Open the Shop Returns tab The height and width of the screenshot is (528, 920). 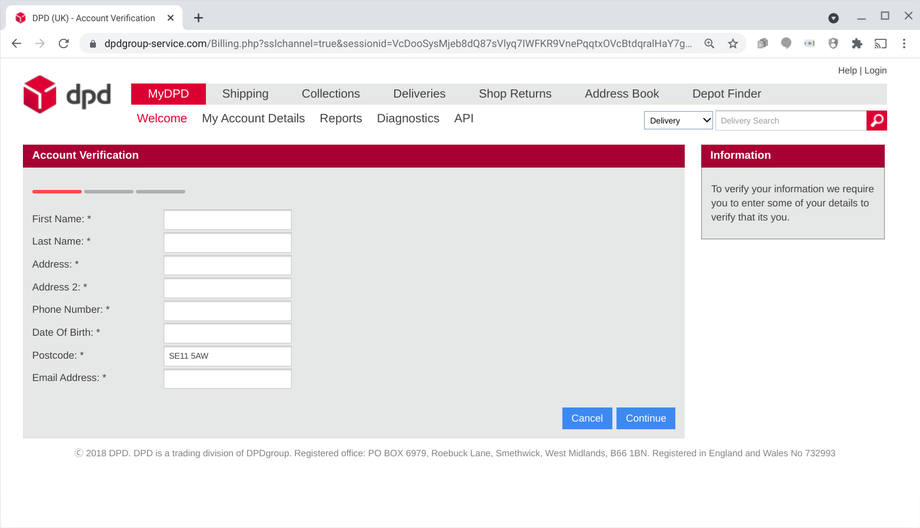point(515,94)
